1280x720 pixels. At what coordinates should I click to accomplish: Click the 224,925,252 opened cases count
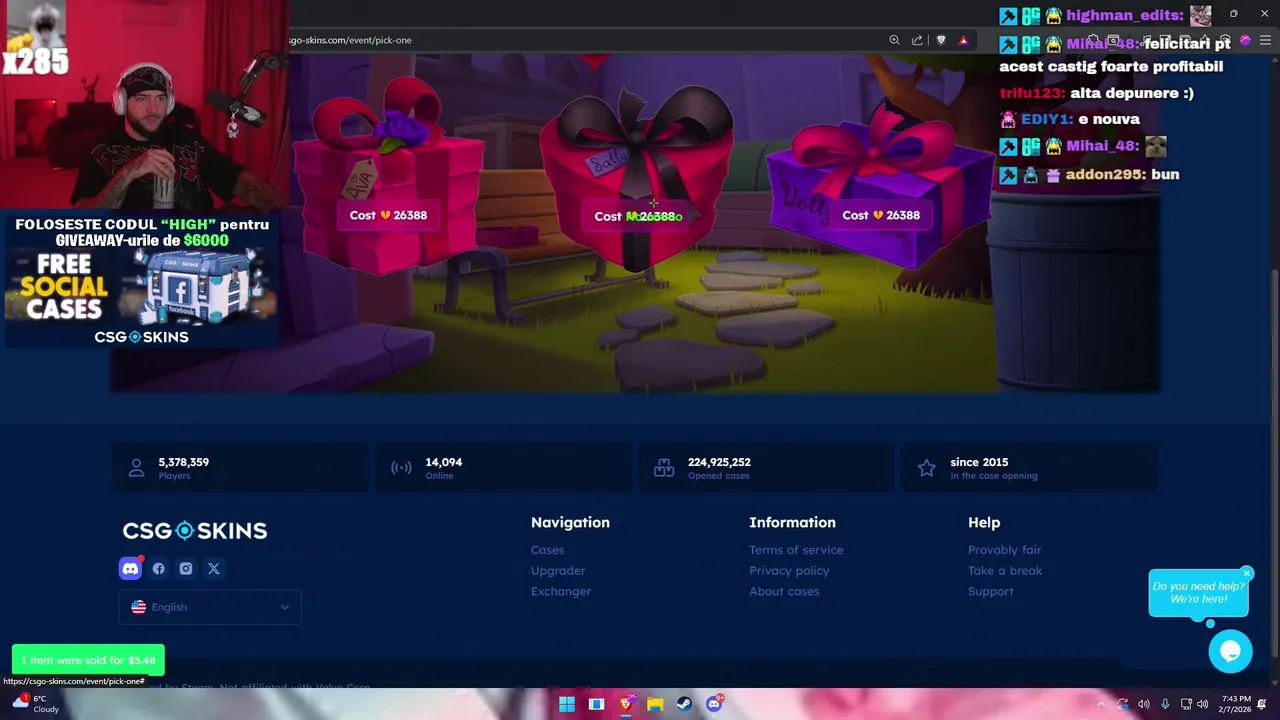pyautogui.click(x=719, y=462)
